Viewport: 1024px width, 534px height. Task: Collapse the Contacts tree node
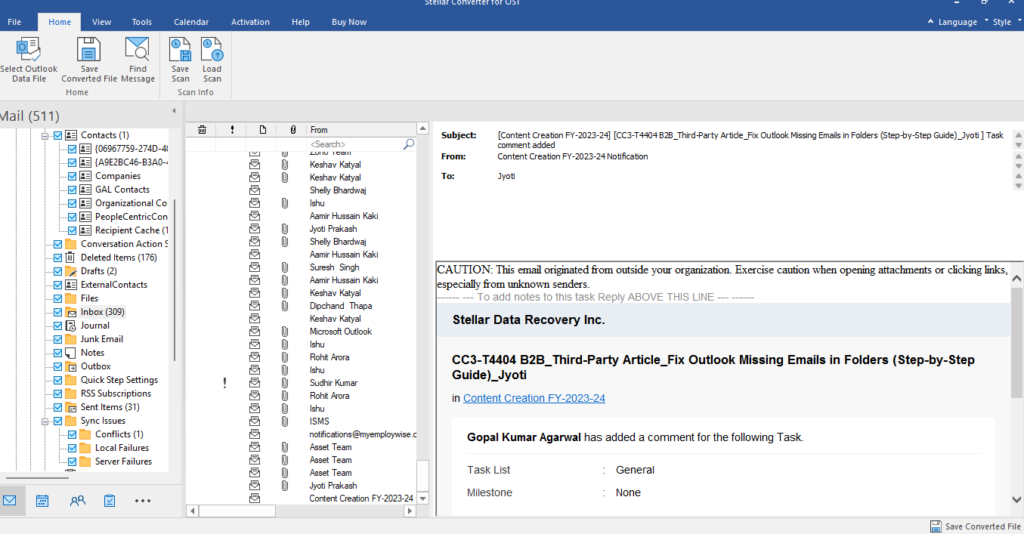coord(45,136)
